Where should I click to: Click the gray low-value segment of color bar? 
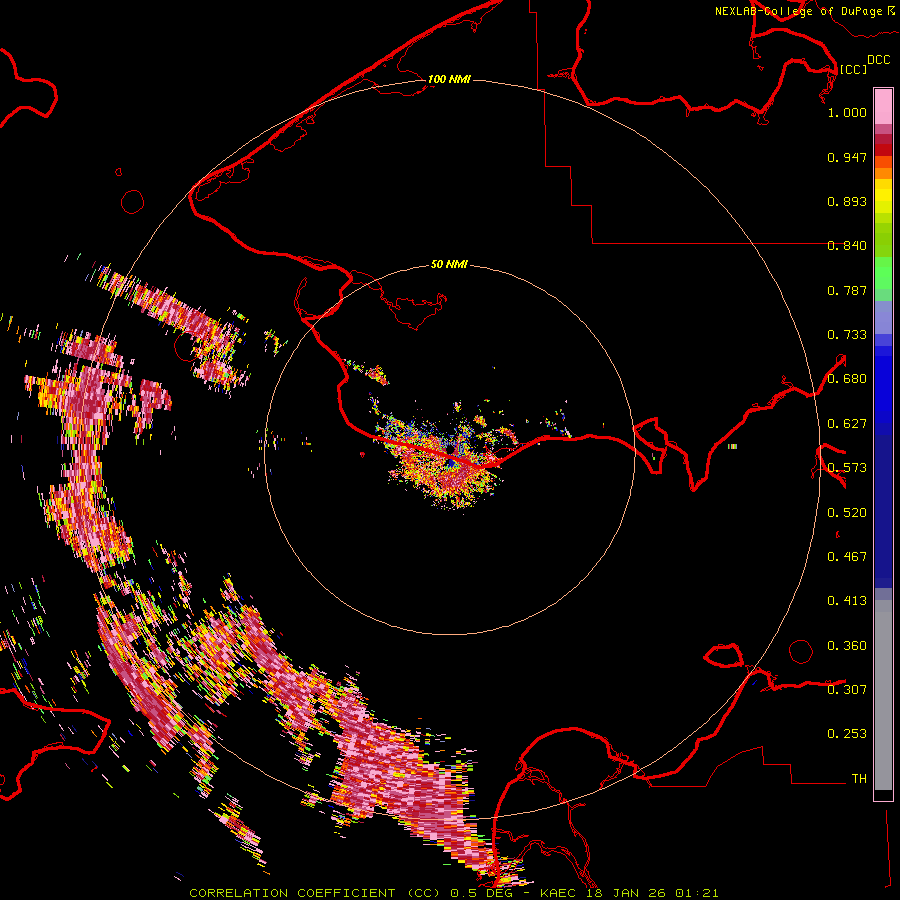tap(883, 695)
